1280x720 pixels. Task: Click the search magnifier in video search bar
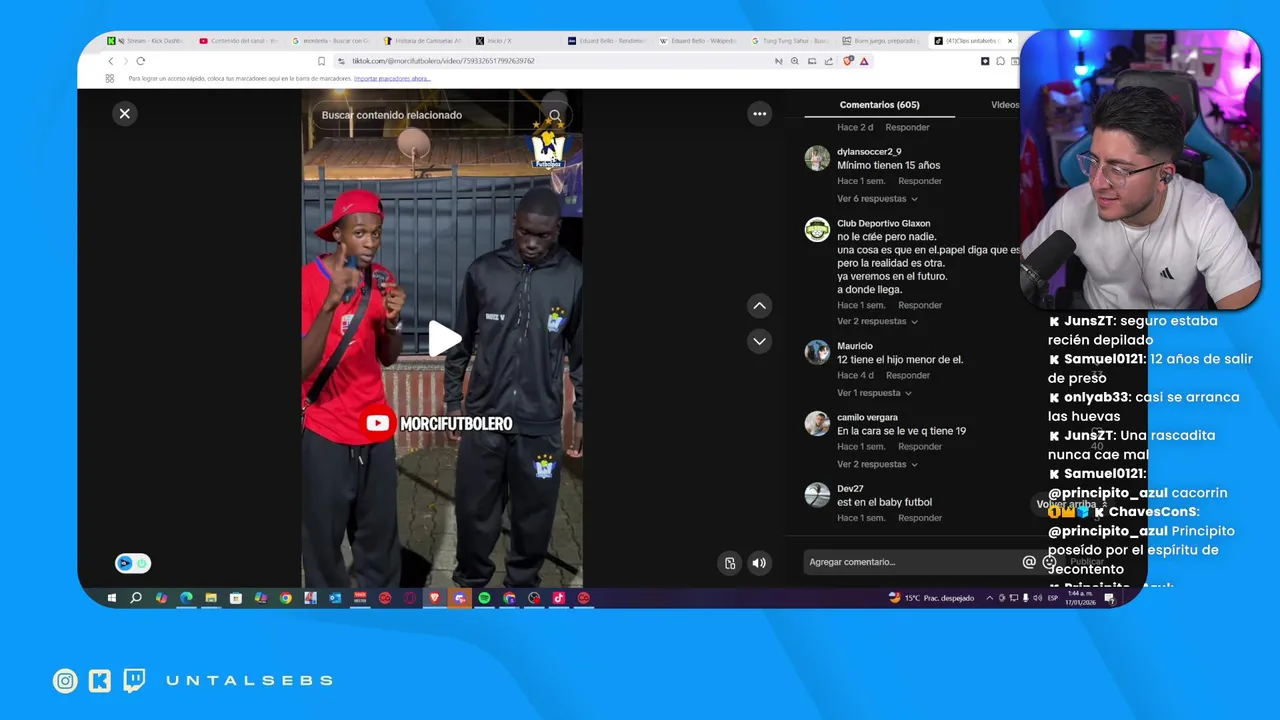tap(555, 116)
